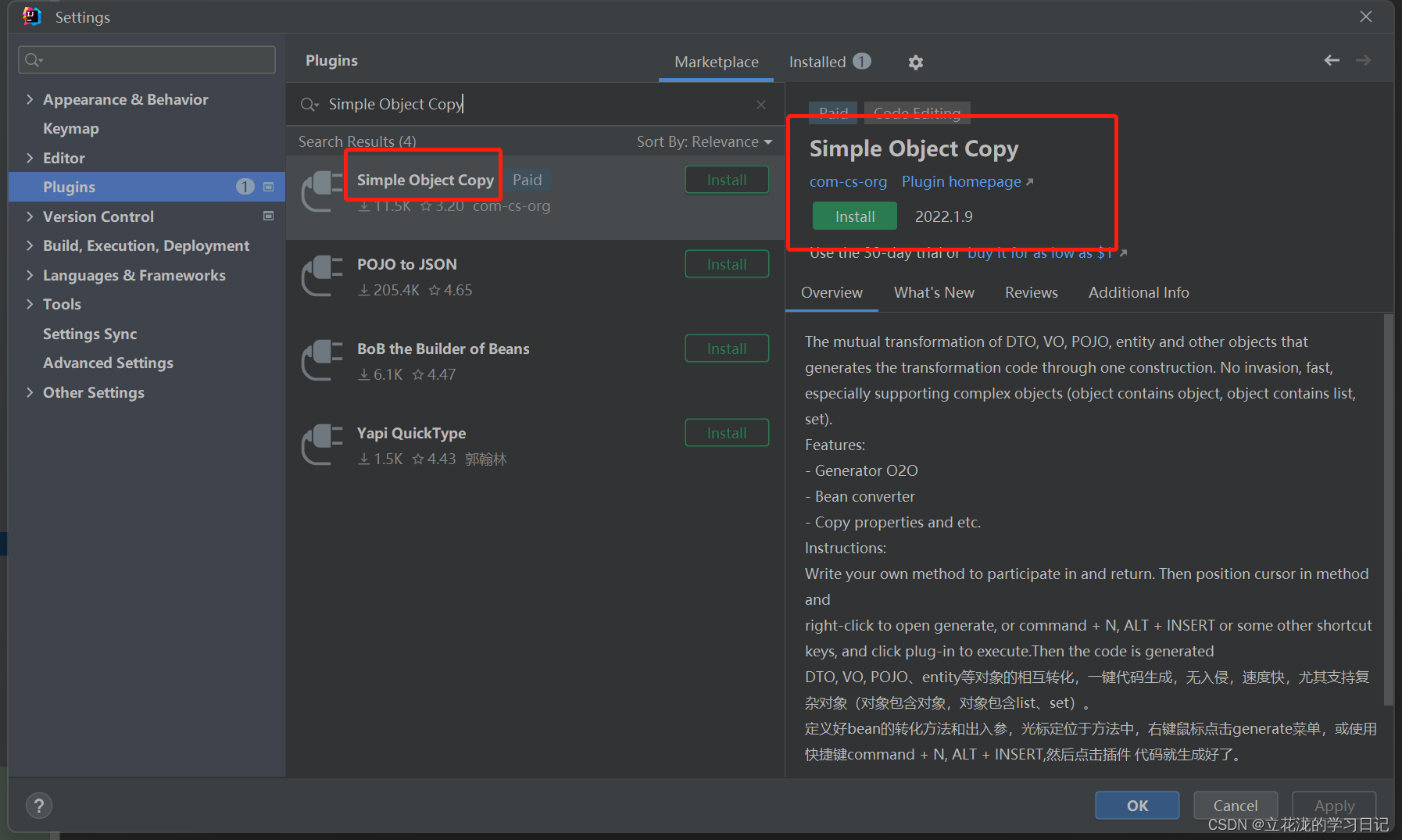The image size is (1402, 840).
Task: Install Simple Object Copy from the list
Action: [727, 180]
